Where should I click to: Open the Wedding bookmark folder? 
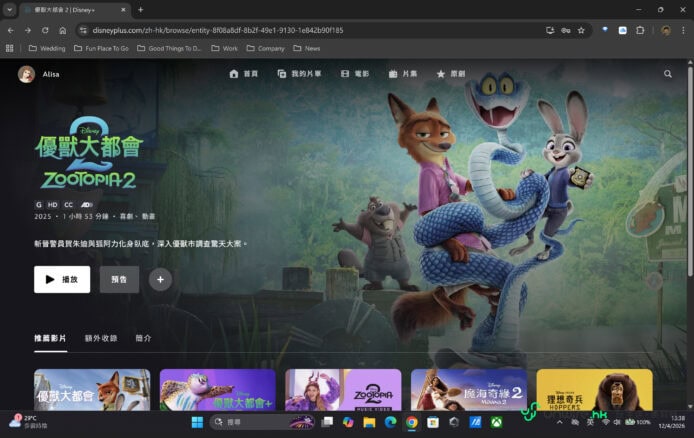coord(47,48)
